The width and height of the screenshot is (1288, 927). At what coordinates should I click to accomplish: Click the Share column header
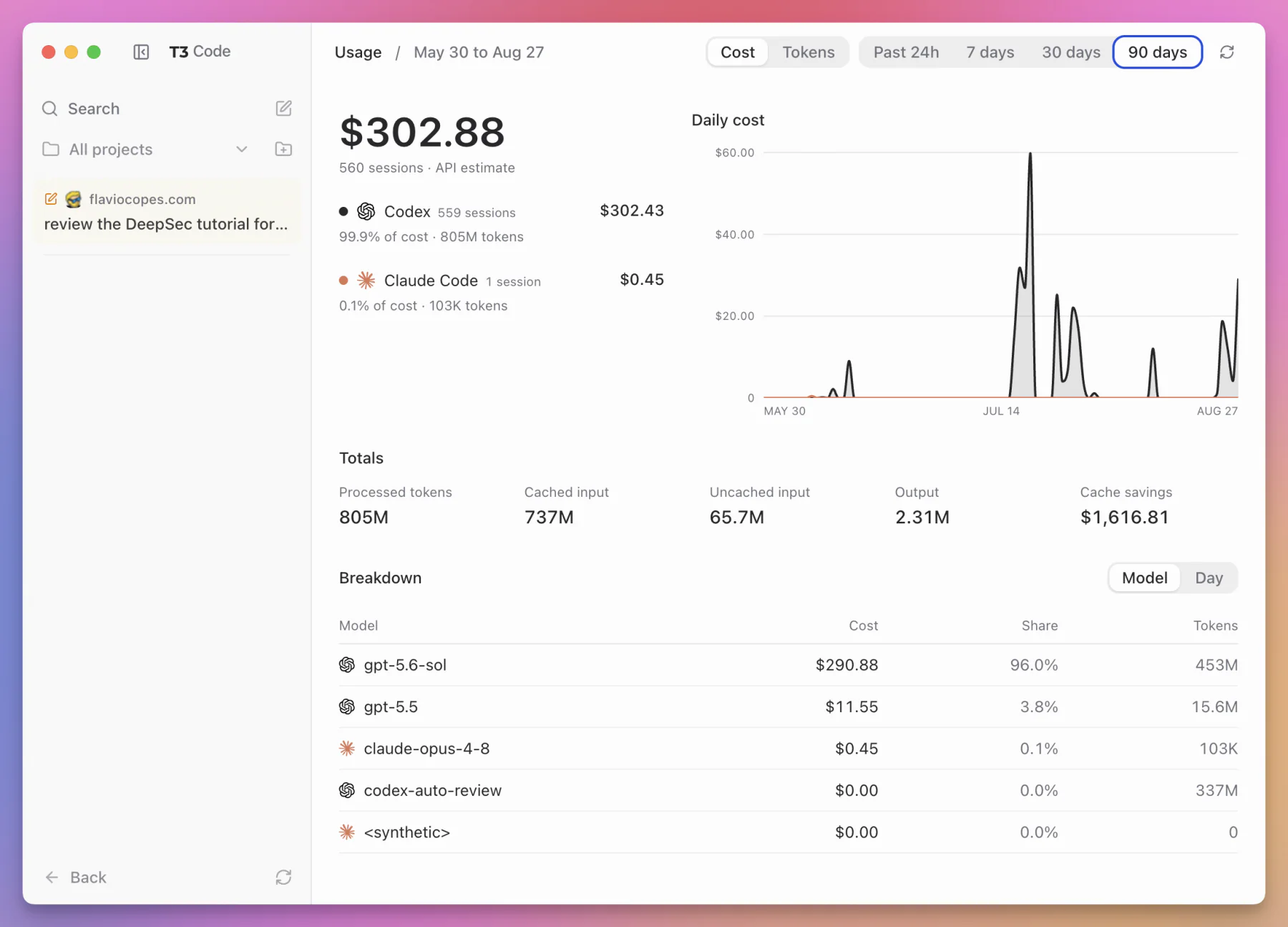coord(1039,626)
